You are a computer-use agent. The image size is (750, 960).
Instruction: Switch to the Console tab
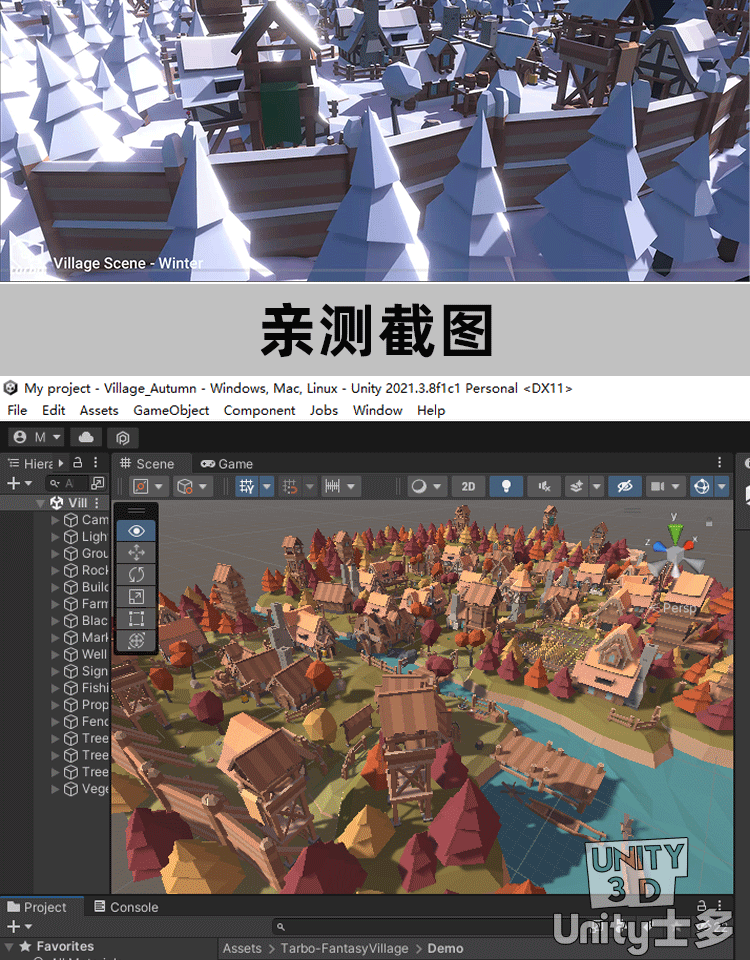point(126,907)
